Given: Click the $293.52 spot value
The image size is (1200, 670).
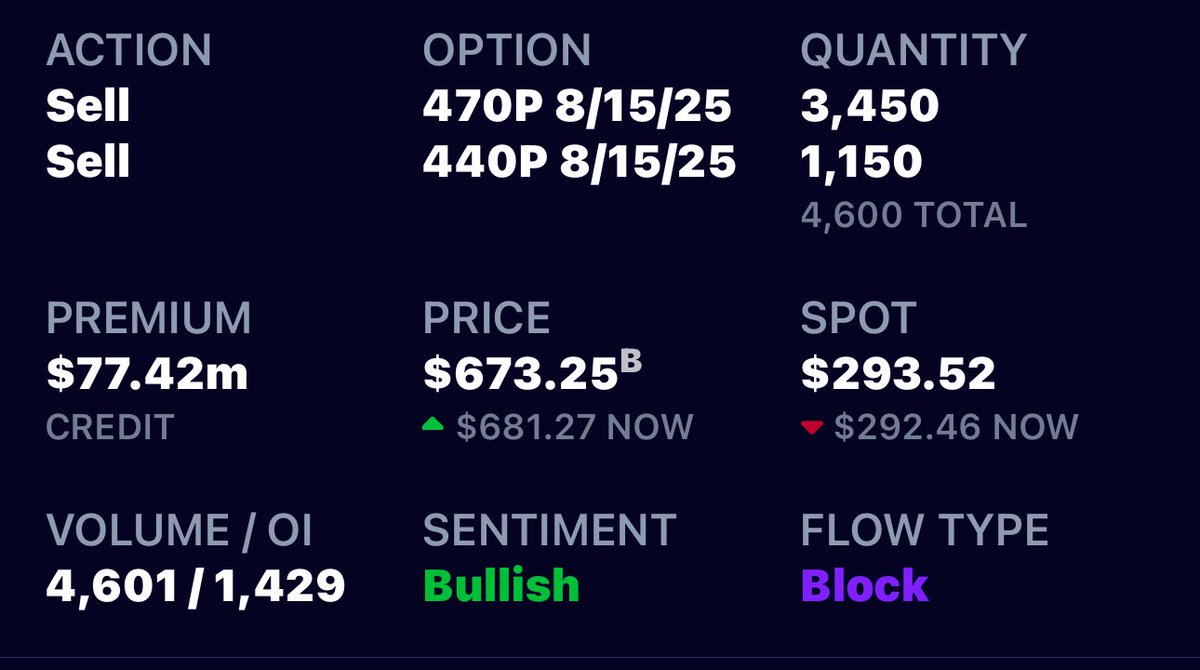Looking at the screenshot, I should (898, 374).
